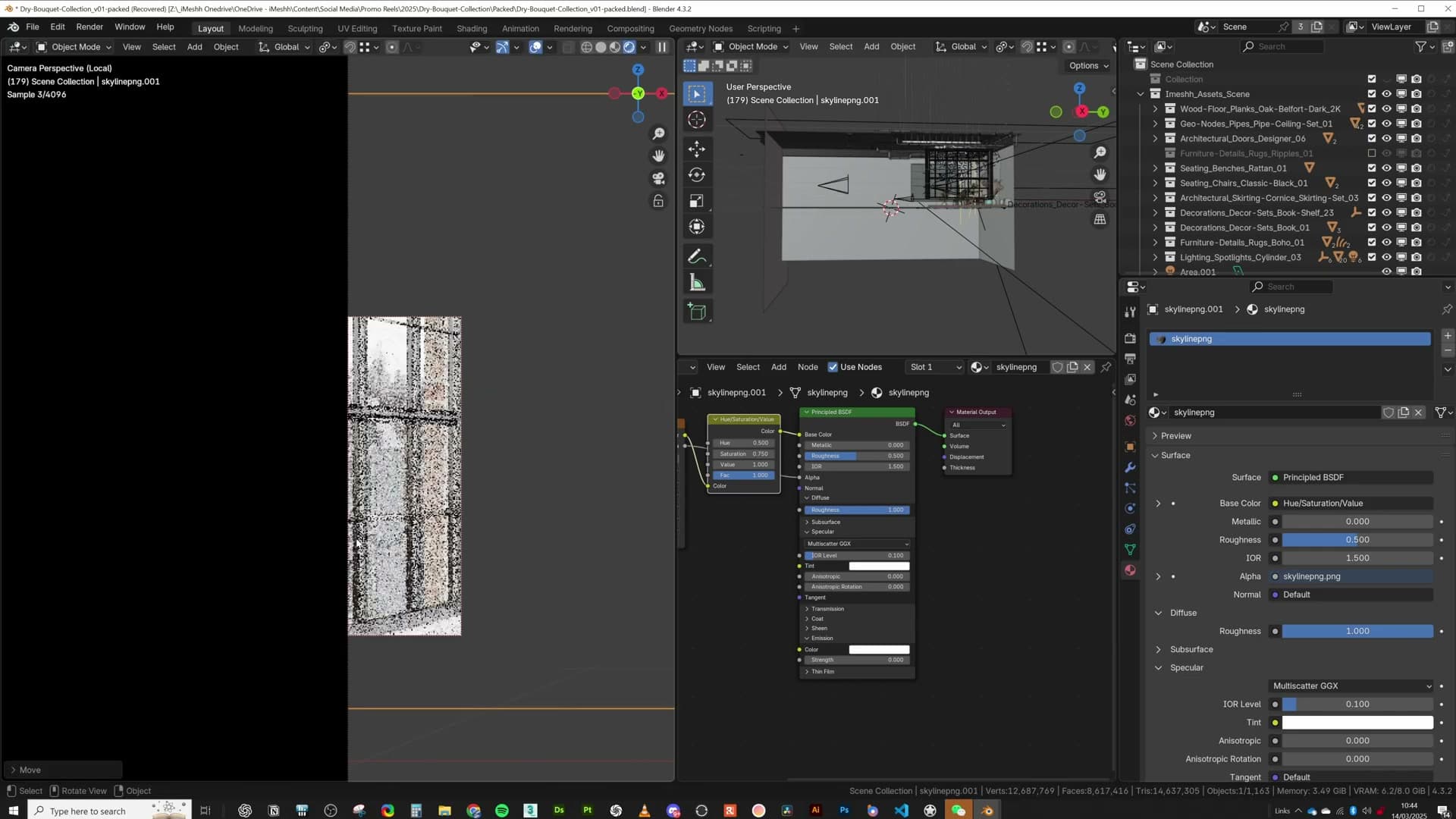Click zoom icon in camera viewport
1456x819 pixels.
click(658, 134)
